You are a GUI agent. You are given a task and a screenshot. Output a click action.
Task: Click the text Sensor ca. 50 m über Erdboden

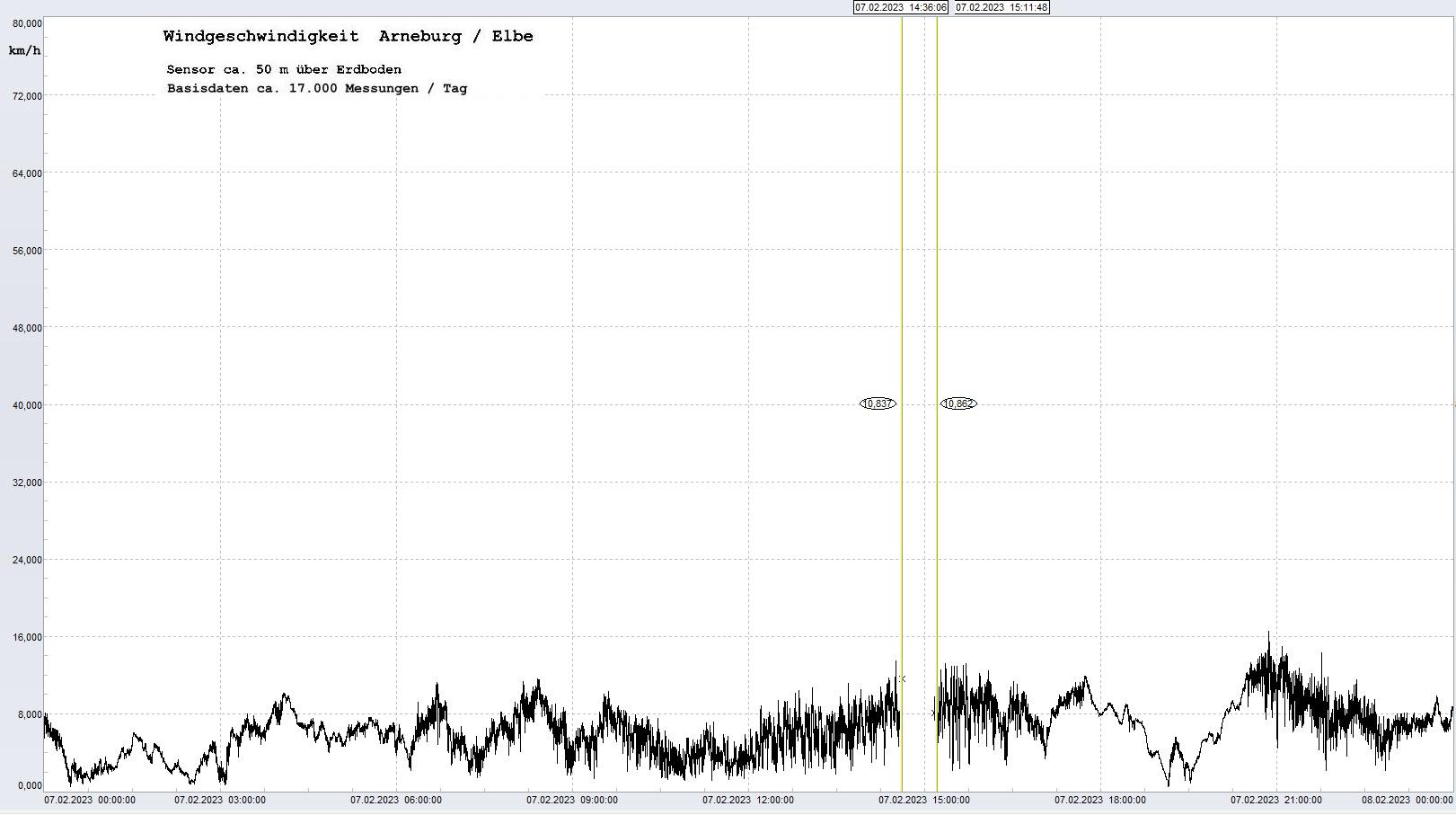pos(284,69)
